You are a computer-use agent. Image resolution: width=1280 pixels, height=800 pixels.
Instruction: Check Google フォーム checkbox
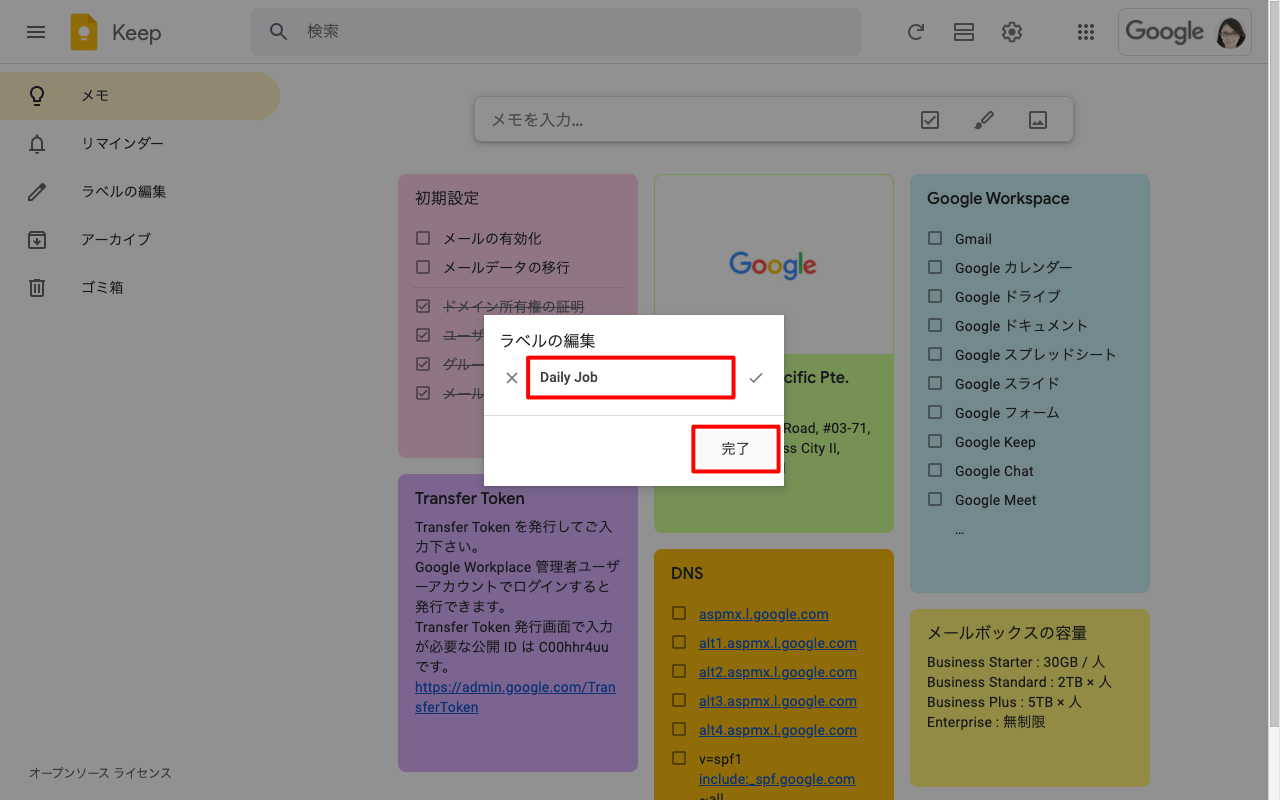coord(935,412)
